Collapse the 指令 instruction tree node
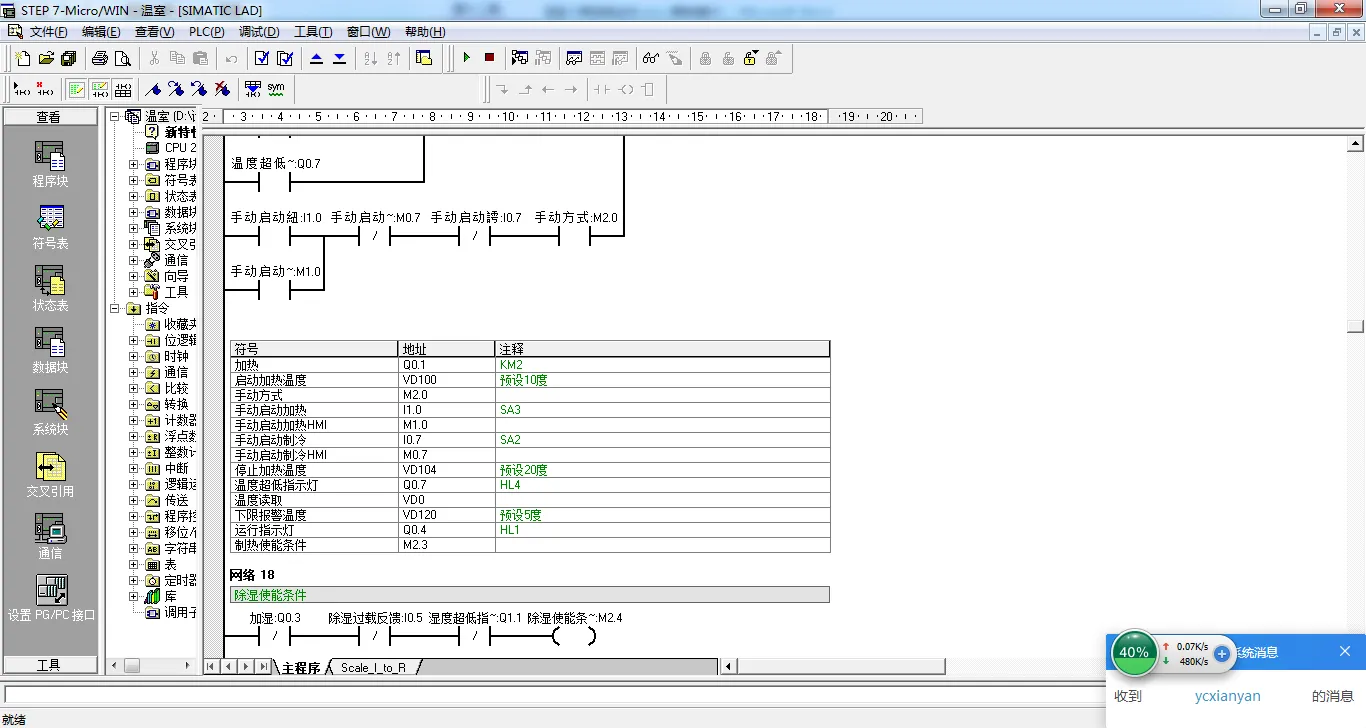The image size is (1366, 728). coord(115,308)
